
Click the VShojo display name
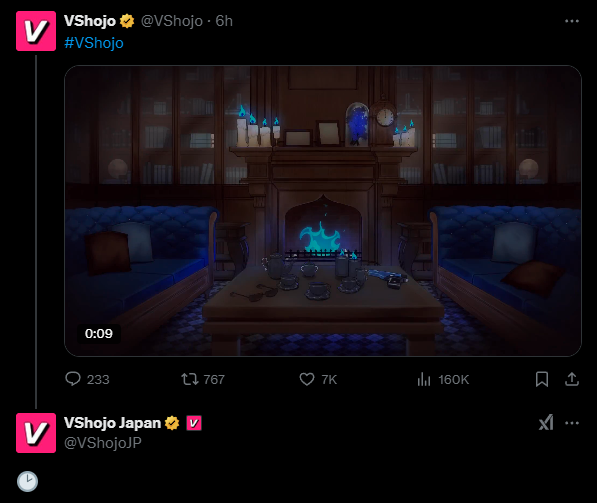[x=90, y=21]
